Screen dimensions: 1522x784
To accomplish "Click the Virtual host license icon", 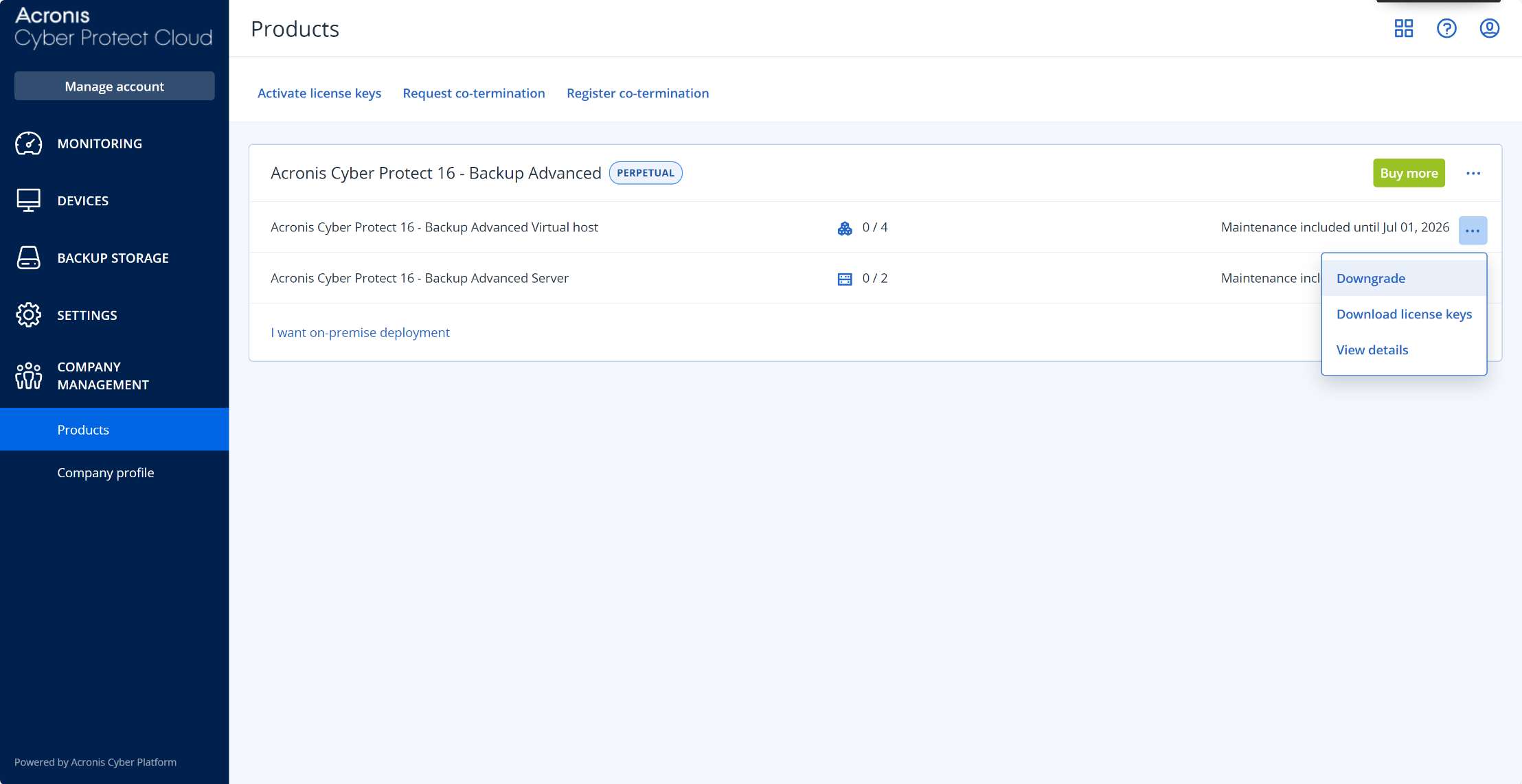I will click(x=845, y=228).
